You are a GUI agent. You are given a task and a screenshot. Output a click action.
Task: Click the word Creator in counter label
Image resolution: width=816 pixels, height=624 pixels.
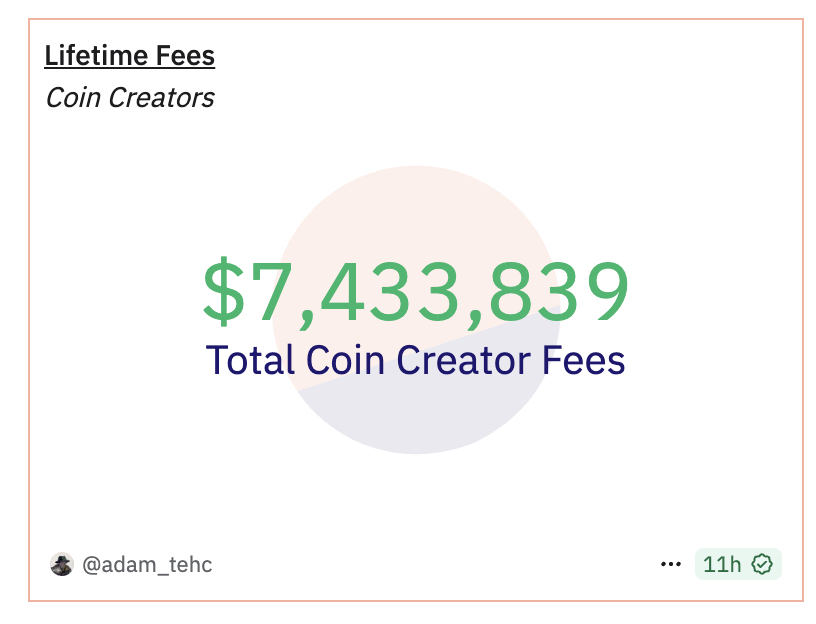(x=464, y=360)
